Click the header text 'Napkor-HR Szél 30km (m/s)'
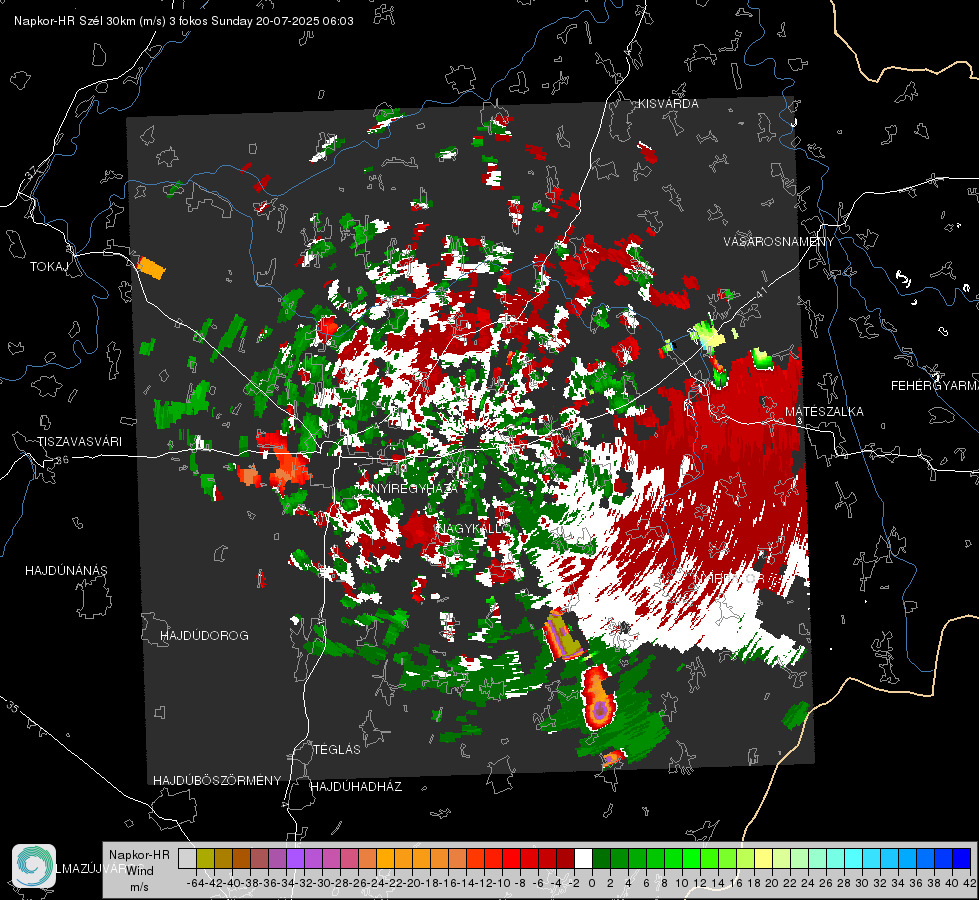Image resolution: width=979 pixels, height=900 pixels. click(90, 21)
